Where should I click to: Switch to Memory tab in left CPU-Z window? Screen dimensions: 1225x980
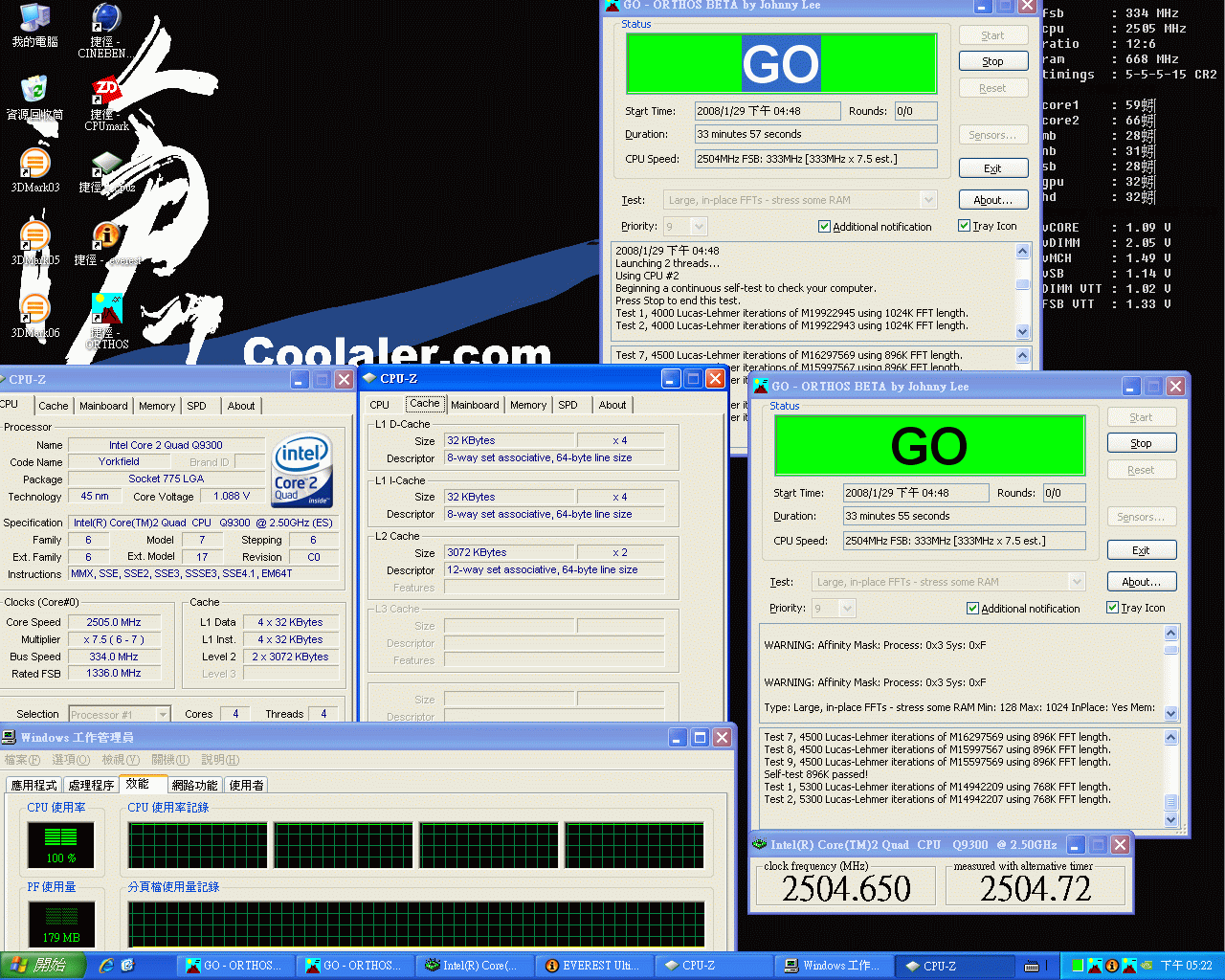(x=157, y=406)
